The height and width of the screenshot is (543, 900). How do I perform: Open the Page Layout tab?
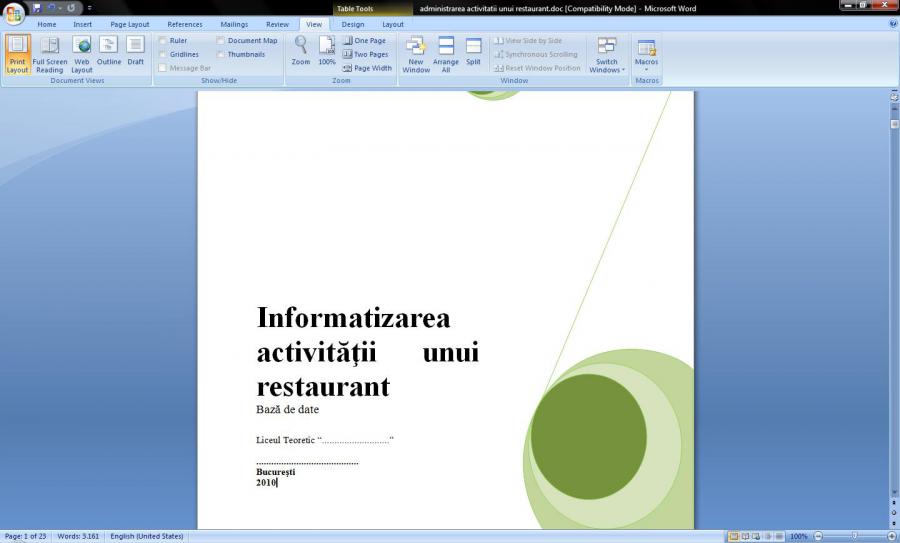(x=129, y=24)
